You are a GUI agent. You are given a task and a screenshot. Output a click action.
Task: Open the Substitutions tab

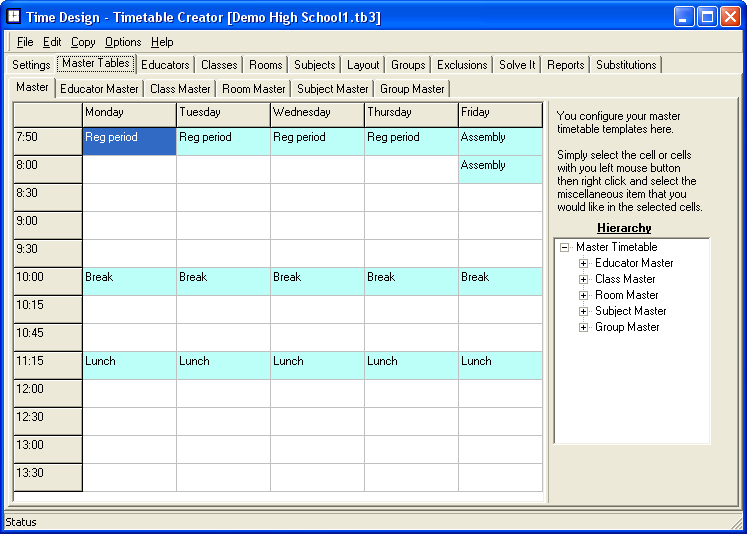coord(626,65)
